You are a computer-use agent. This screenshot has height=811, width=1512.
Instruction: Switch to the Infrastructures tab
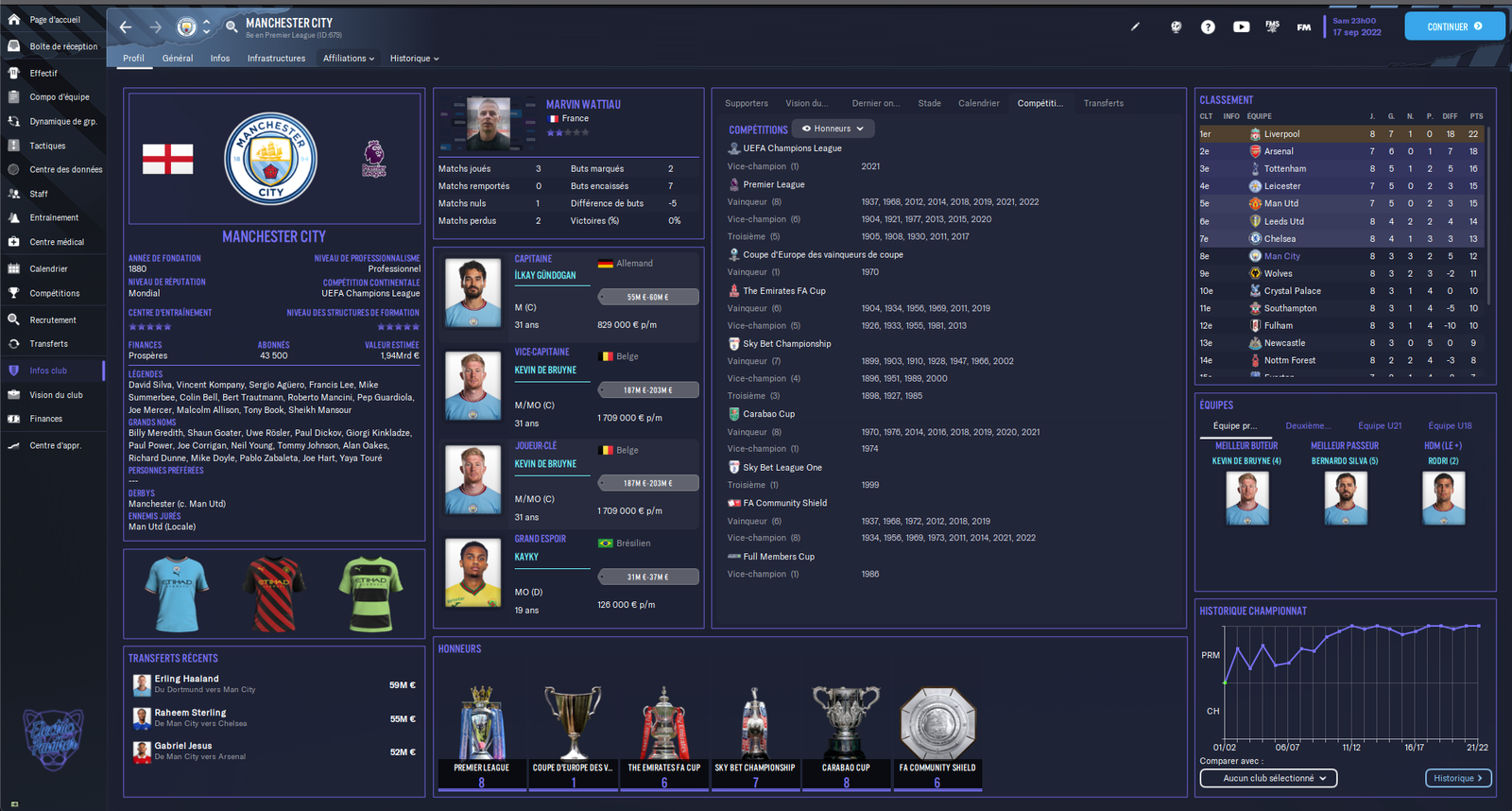click(x=276, y=59)
